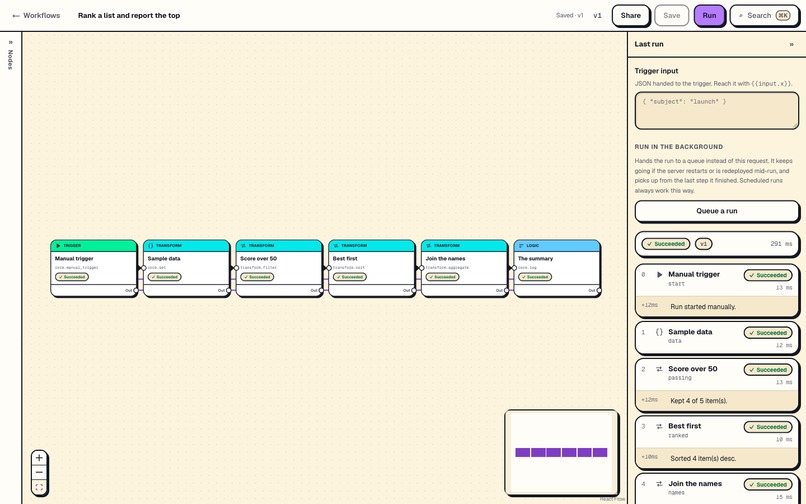Click the workflow title 'Rank a list and report the top'
The image size is (806, 504).
[x=129, y=15]
